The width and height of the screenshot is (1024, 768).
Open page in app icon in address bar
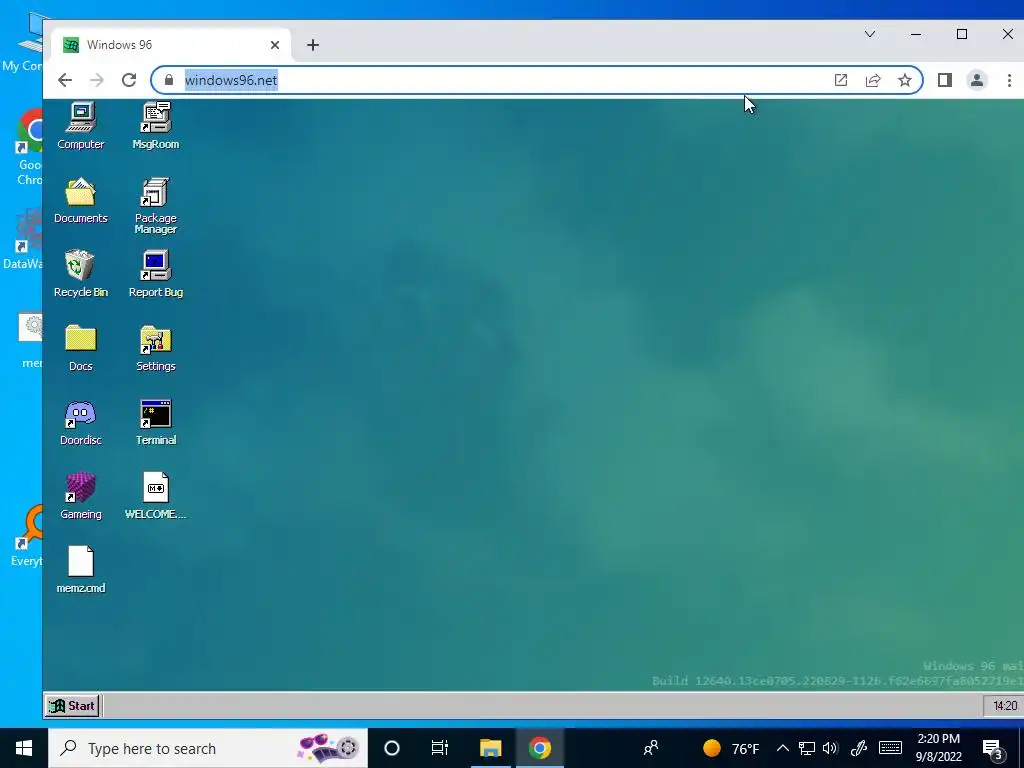pos(840,80)
